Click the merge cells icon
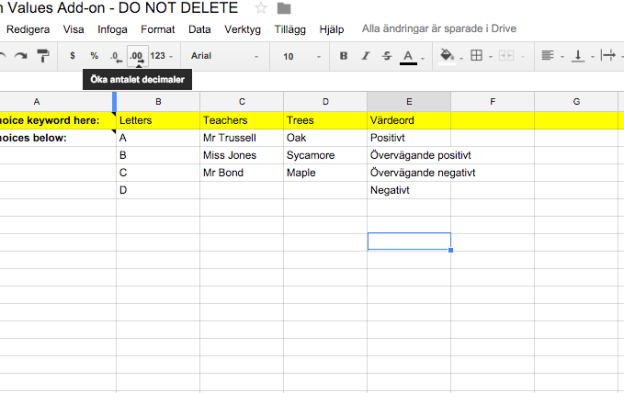Image resolution: width=624 pixels, height=393 pixels. click(x=506, y=55)
